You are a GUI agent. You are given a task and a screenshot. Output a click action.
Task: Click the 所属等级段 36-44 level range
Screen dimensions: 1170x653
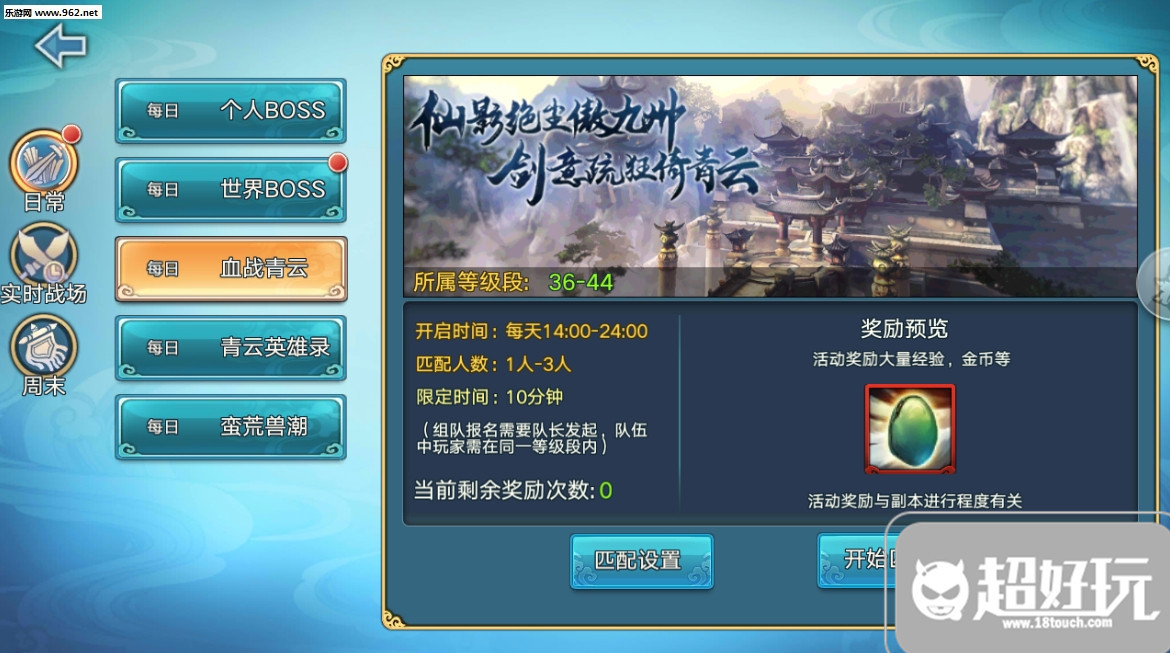point(513,282)
